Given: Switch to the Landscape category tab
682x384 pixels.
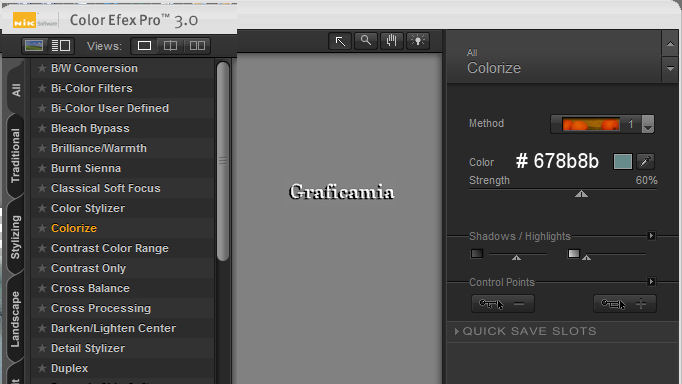Looking at the screenshot, I should (x=16, y=319).
